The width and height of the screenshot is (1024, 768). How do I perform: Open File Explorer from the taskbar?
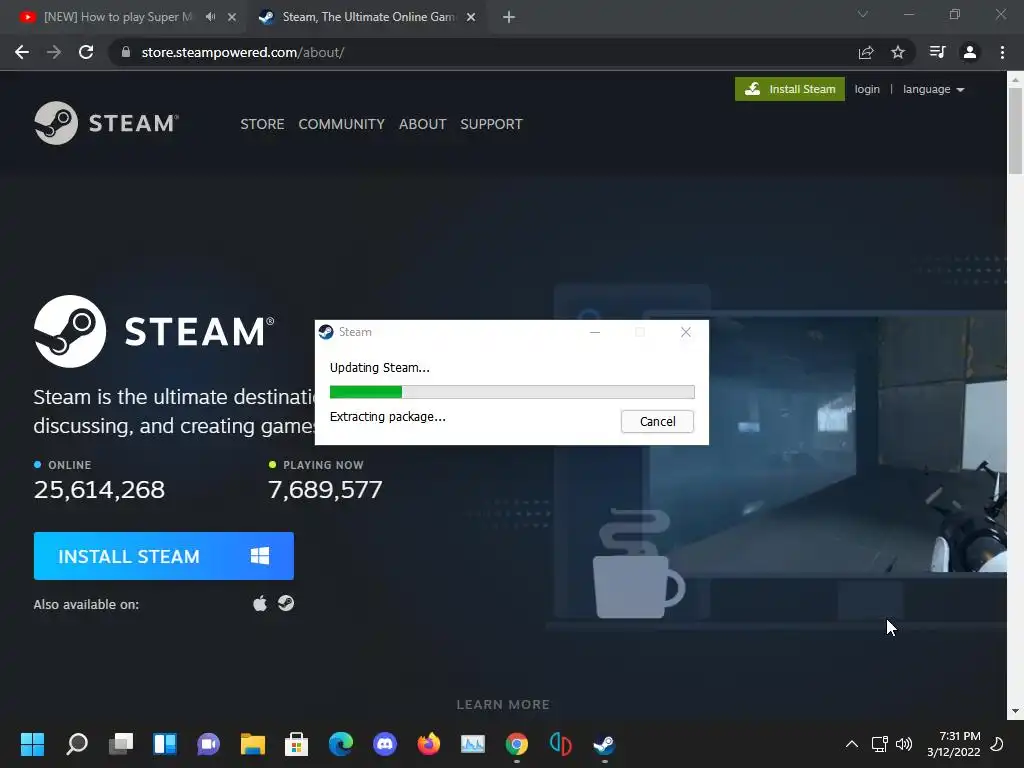click(x=253, y=744)
